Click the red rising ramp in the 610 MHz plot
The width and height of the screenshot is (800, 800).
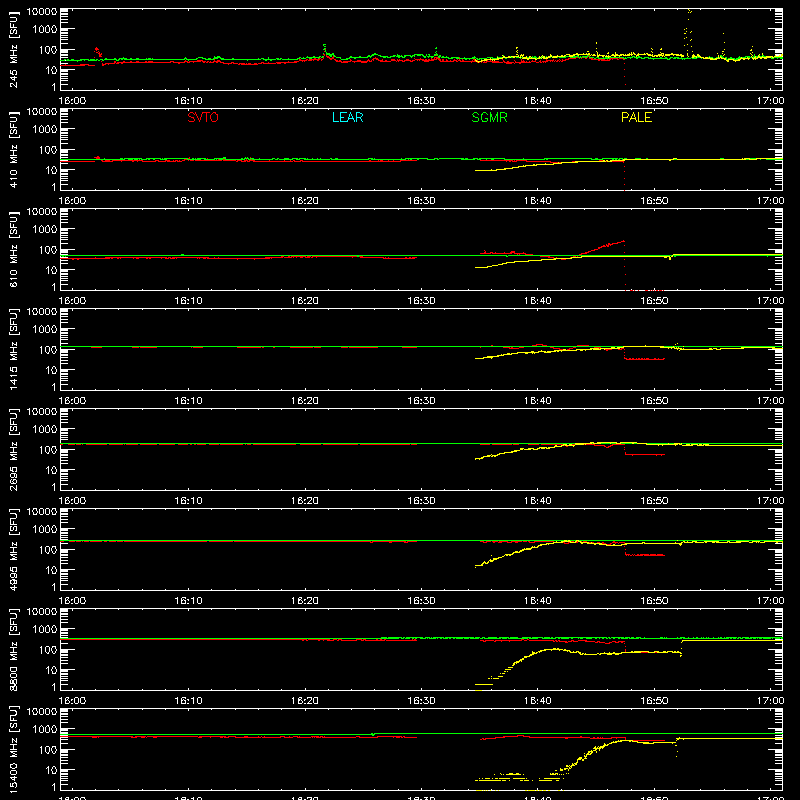point(602,247)
